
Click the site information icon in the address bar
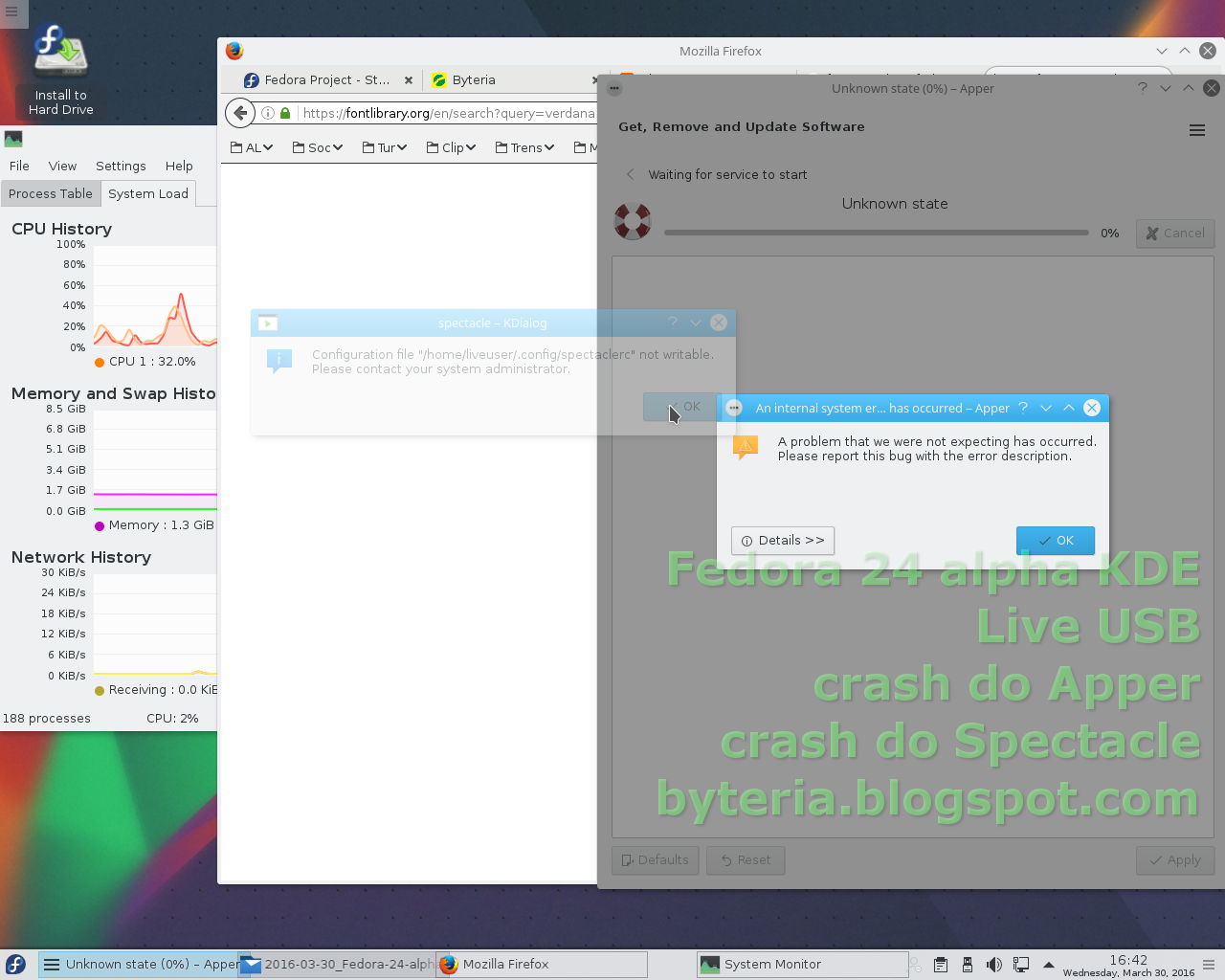pyautogui.click(x=268, y=113)
